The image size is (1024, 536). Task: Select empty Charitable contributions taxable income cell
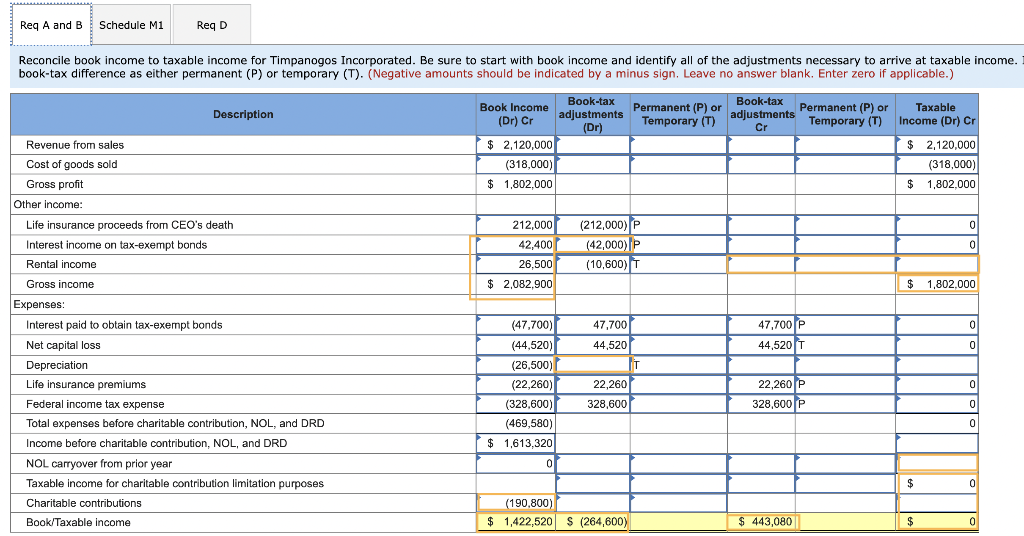(936, 503)
